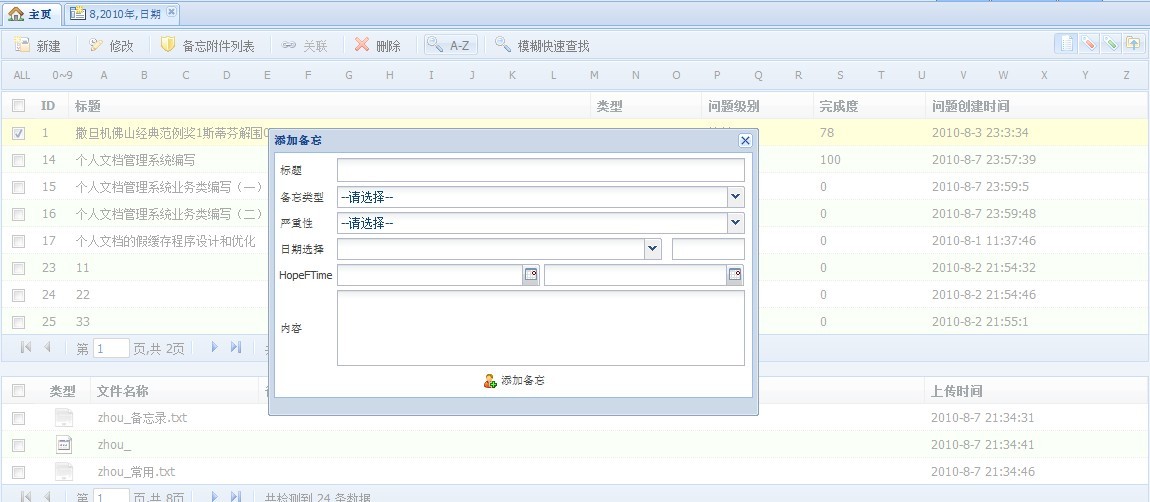Click the folder upload arrow icon
Viewport: 1150px width, 502px height.
1134,43
